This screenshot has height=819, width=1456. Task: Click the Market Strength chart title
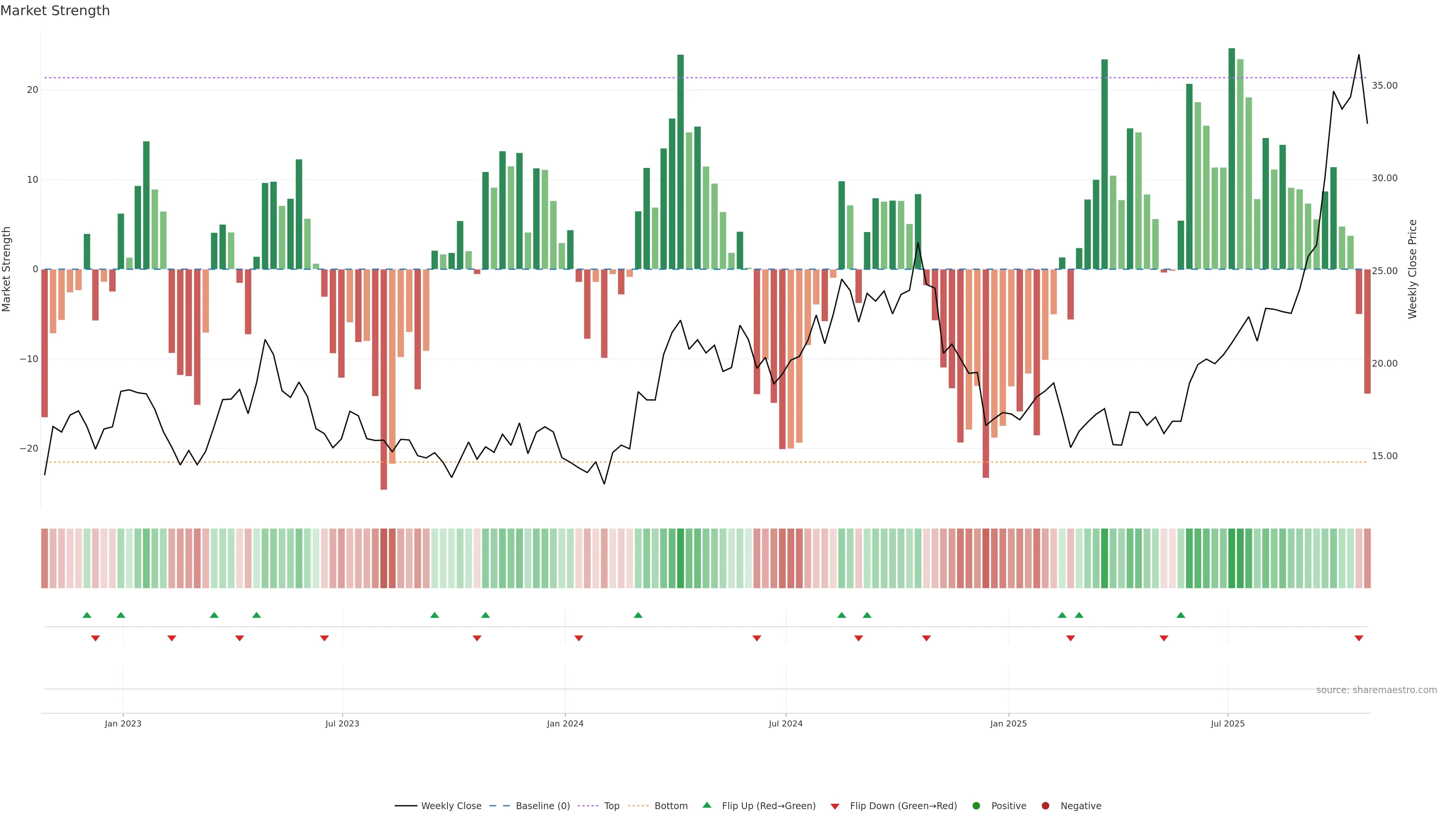[x=55, y=10]
